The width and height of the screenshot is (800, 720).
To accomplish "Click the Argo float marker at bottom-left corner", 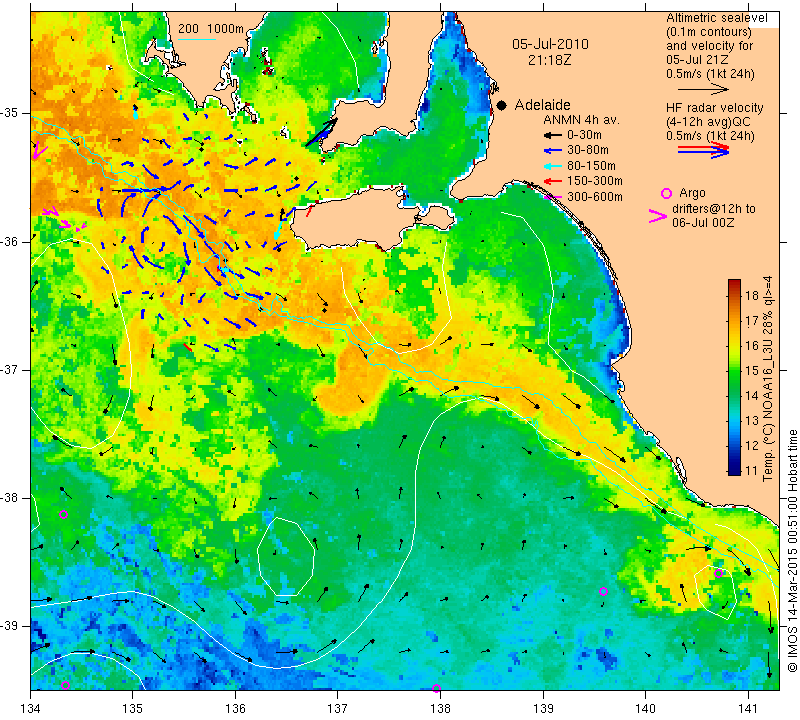I will [x=65, y=685].
